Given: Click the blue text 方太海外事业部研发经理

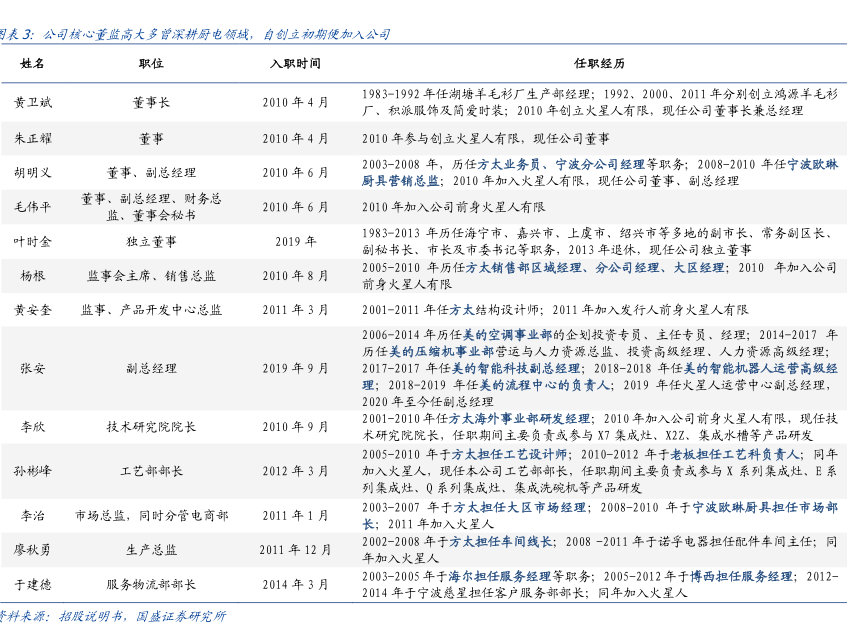Looking at the screenshot, I should pyautogui.click(x=519, y=418).
